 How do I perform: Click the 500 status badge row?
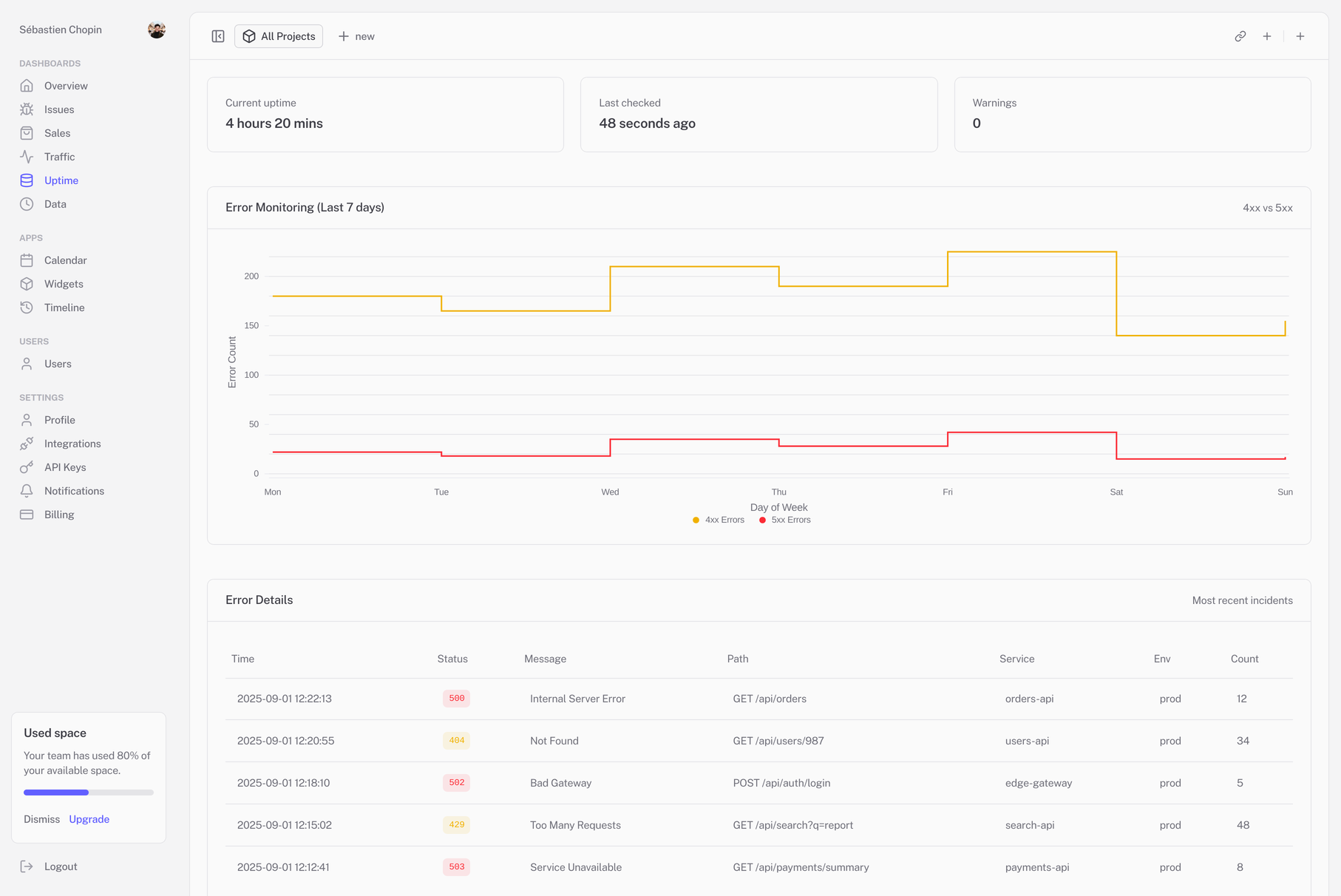tap(456, 699)
